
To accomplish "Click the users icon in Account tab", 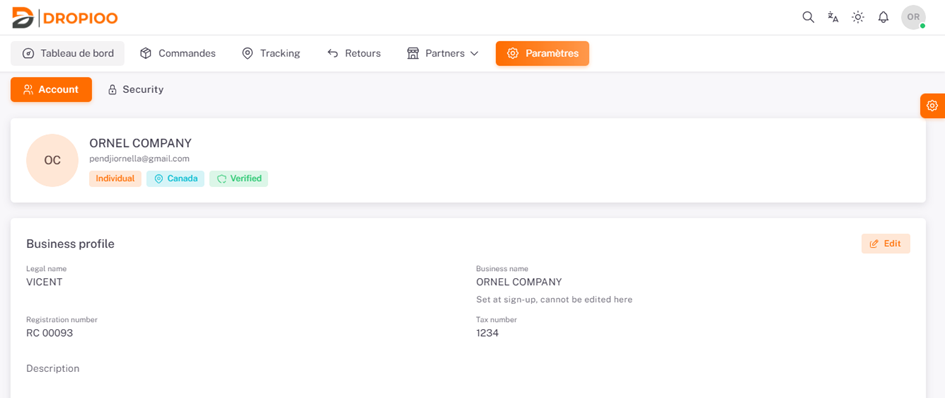I will (28, 89).
